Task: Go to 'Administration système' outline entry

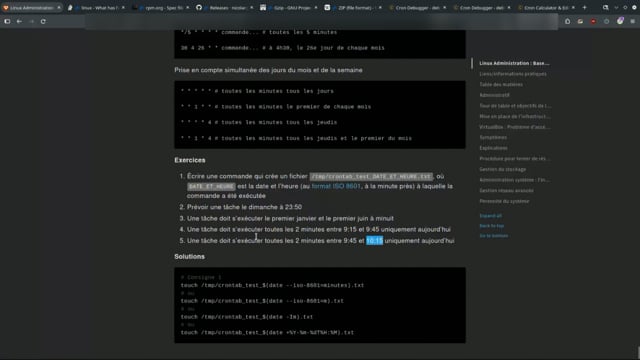Action: point(514,180)
